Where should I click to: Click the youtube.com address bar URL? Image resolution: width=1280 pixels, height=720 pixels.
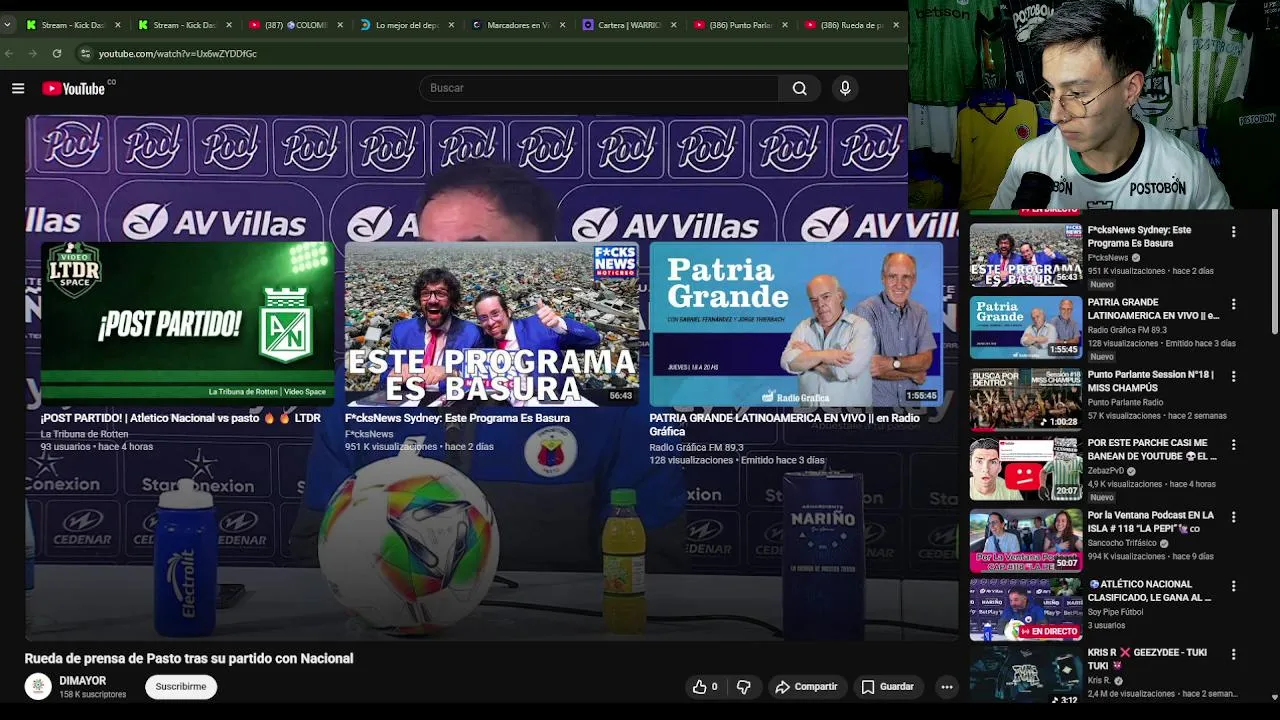point(178,54)
